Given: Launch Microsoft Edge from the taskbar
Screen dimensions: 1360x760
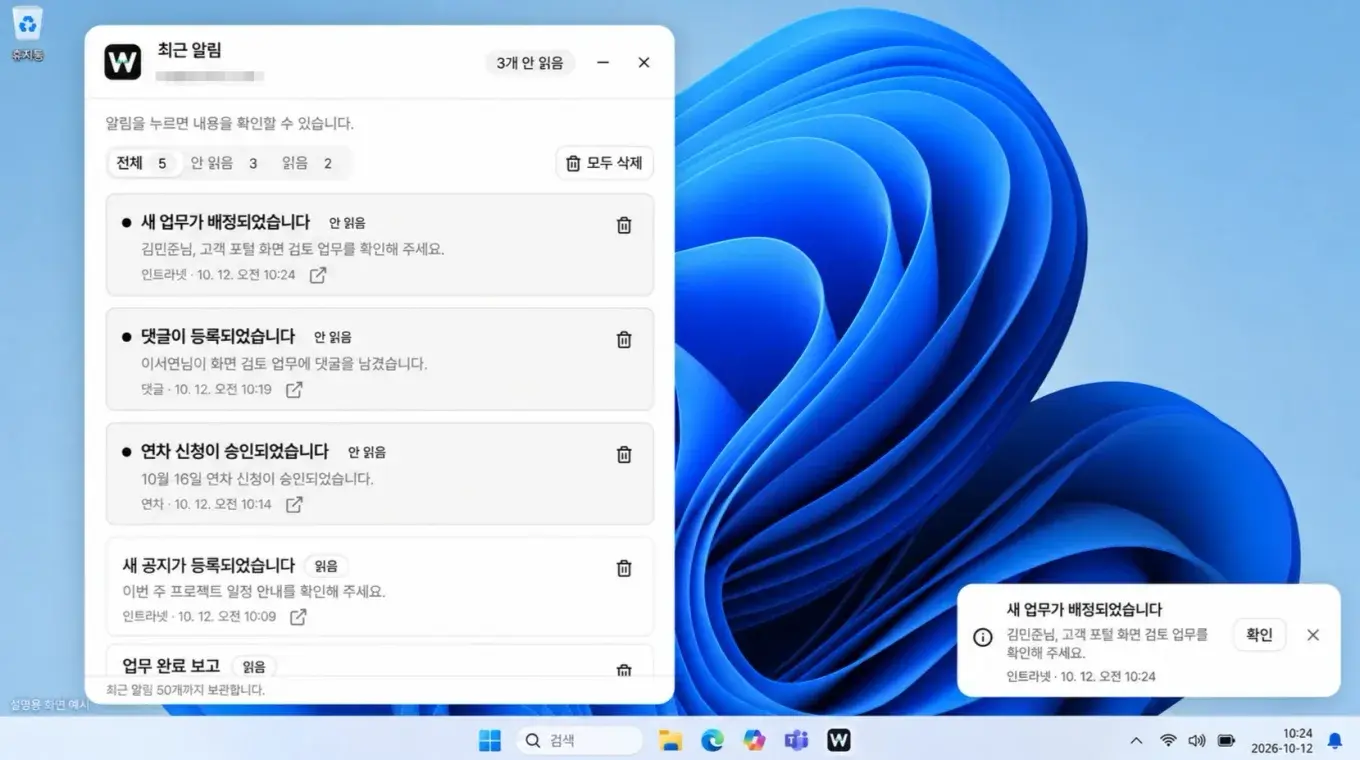Looking at the screenshot, I should 712,740.
